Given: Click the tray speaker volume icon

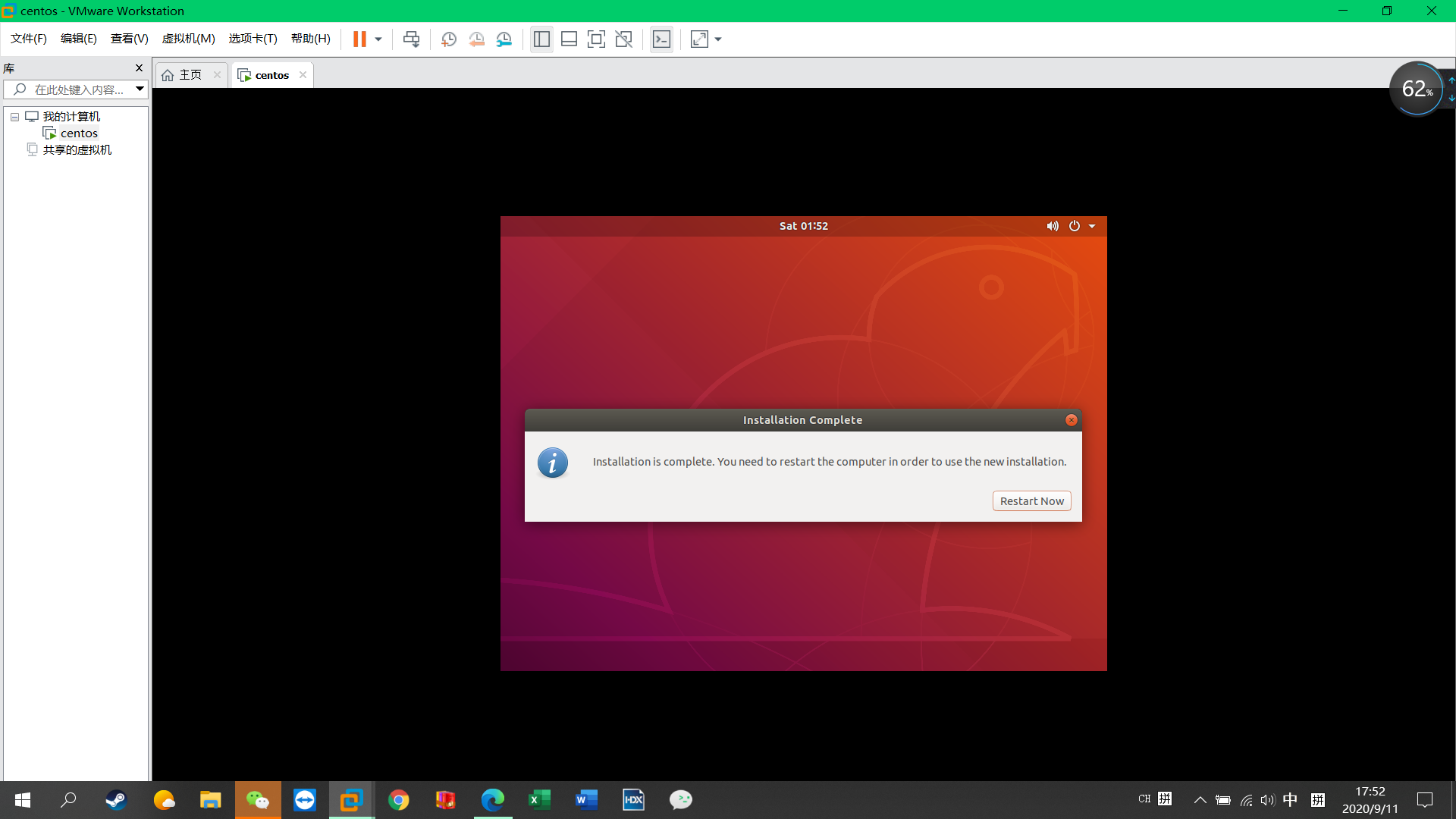Looking at the screenshot, I should click(1267, 800).
